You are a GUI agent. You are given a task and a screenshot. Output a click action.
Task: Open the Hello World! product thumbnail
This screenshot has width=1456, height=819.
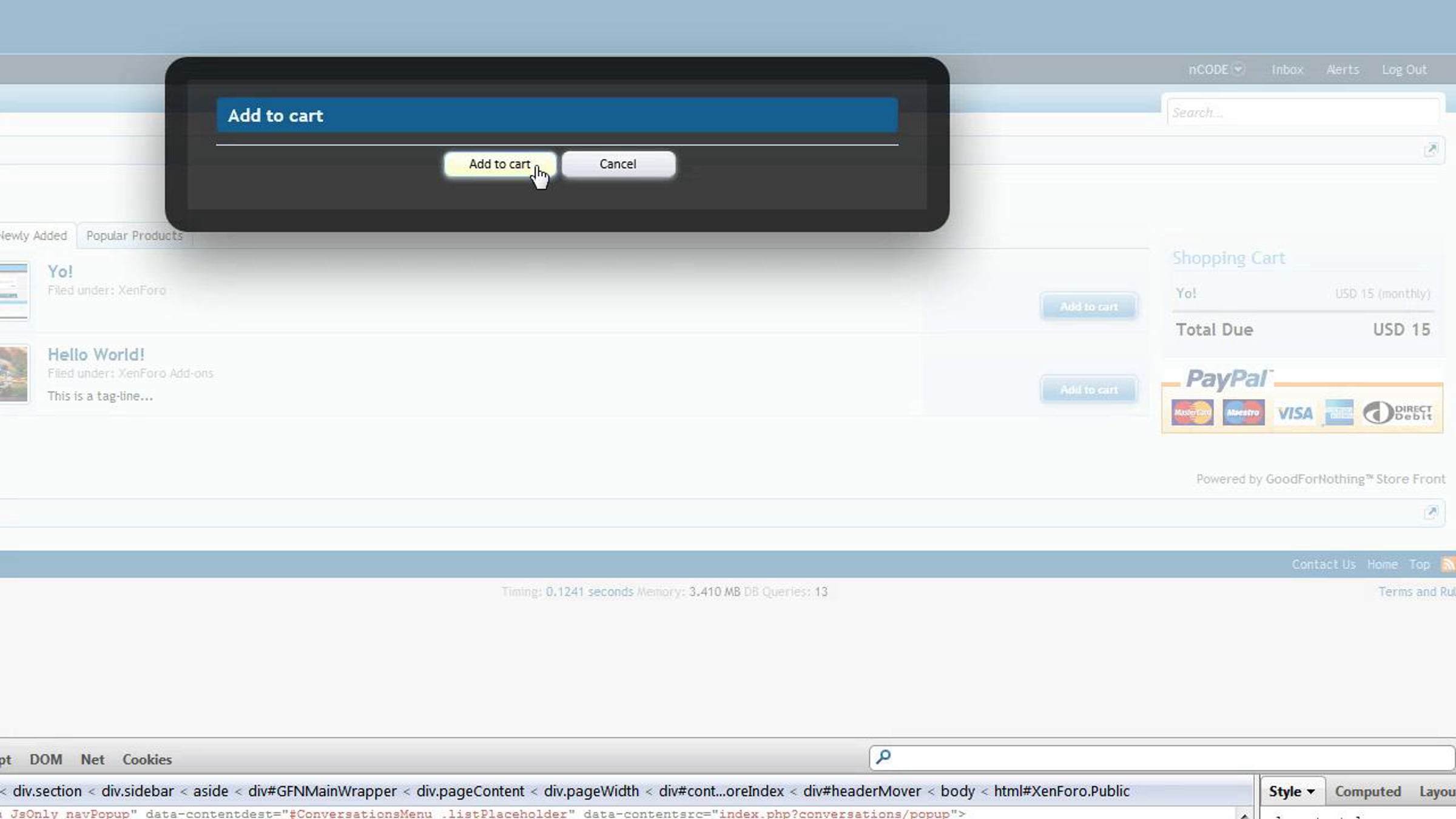coord(14,374)
